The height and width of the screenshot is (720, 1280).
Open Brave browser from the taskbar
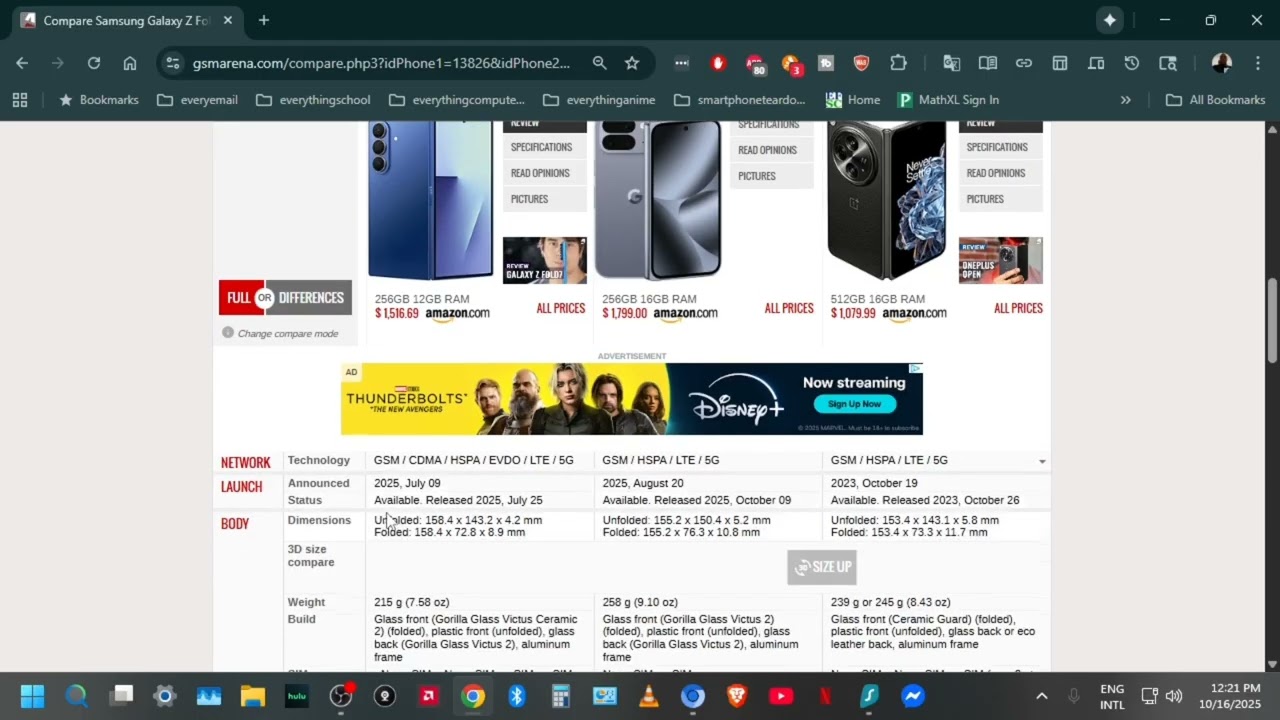[x=737, y=696]
